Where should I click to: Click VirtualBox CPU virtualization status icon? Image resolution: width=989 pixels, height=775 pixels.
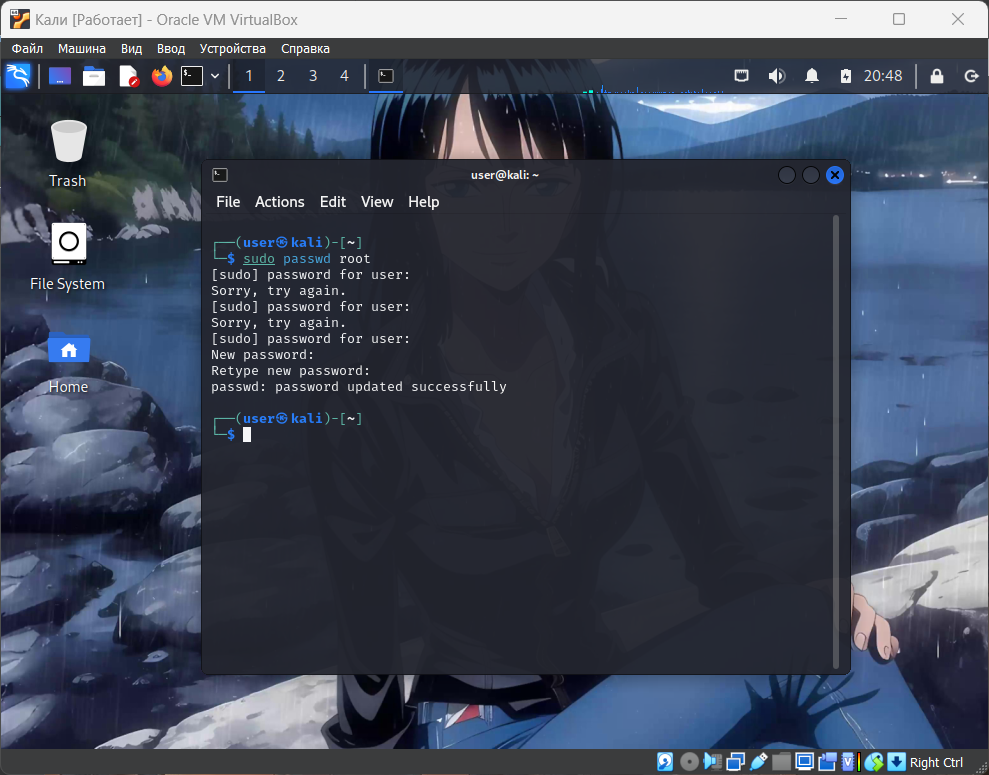(x=850, y=762)
